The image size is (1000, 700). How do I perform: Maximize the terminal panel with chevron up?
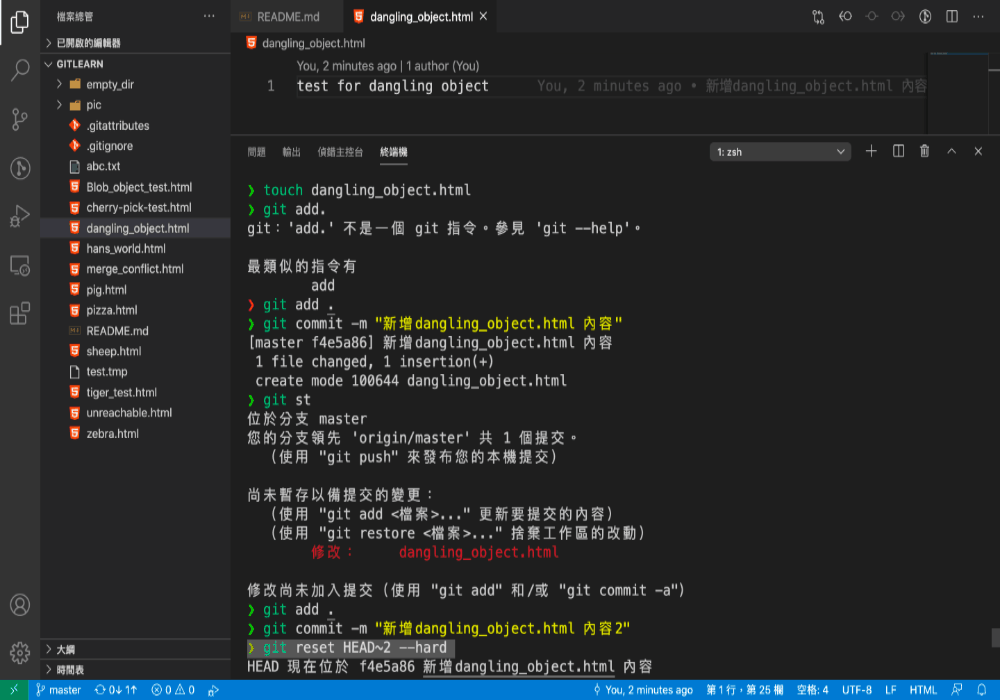point(952,151)
